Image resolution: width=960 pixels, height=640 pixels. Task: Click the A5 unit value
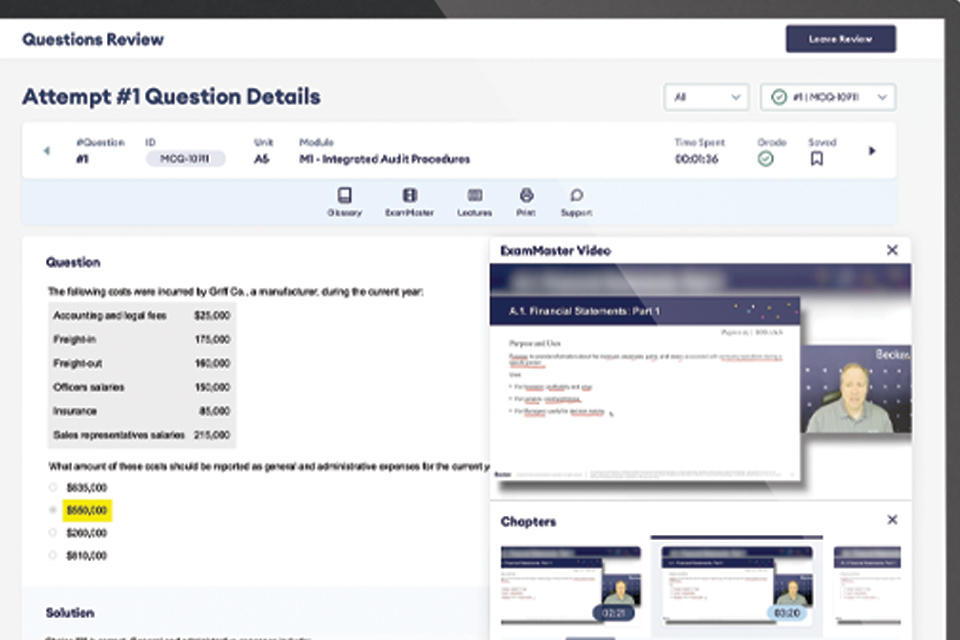click(x=261, y=159)
